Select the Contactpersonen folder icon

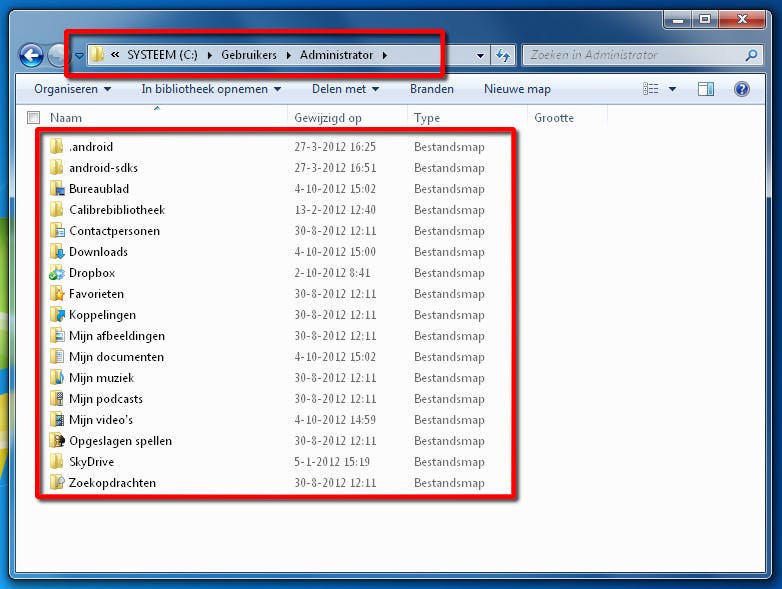coord(57,230)
